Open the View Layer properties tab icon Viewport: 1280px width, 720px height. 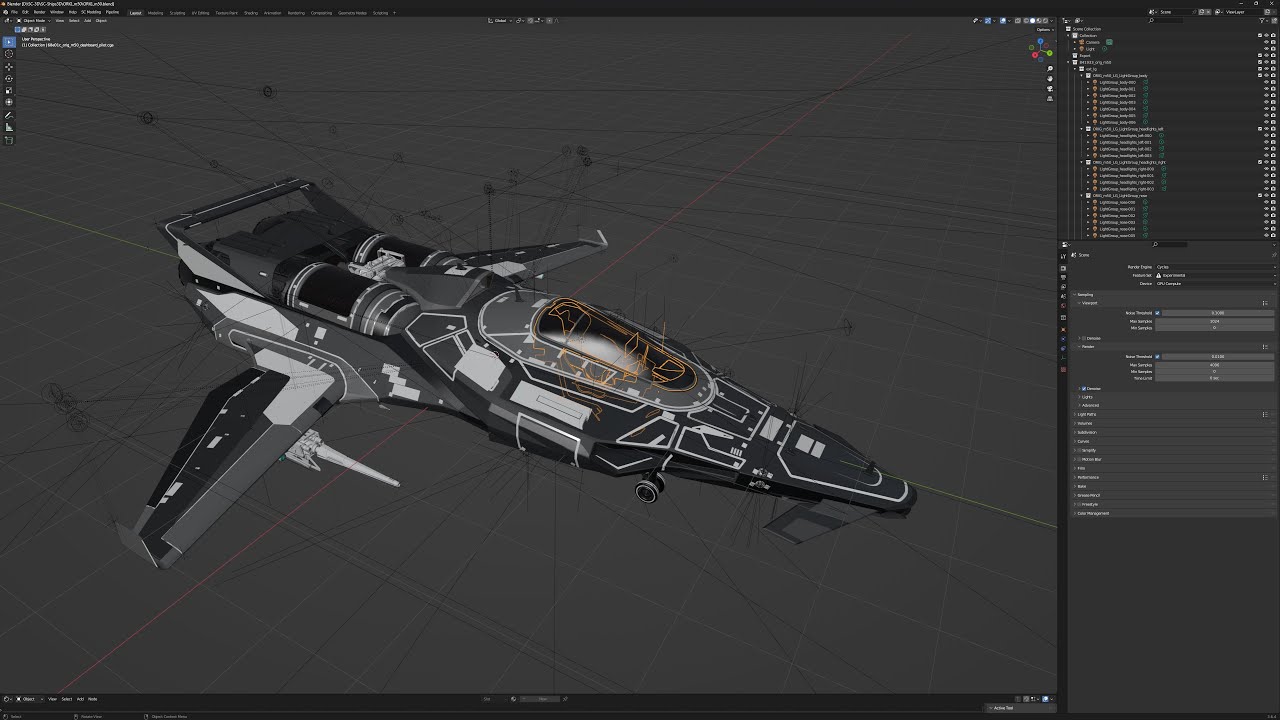(x=1063, y=287)
